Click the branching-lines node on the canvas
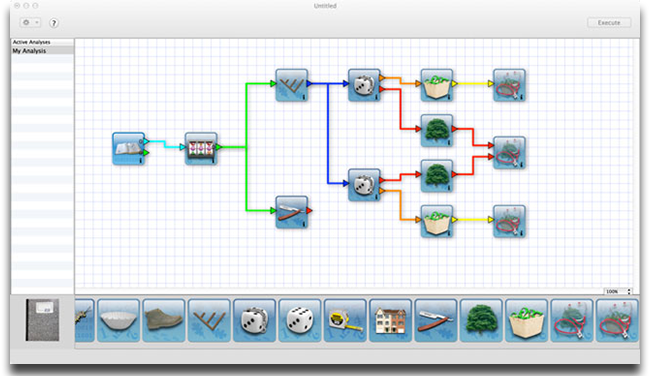650x376 pixels. pos(291,85)
